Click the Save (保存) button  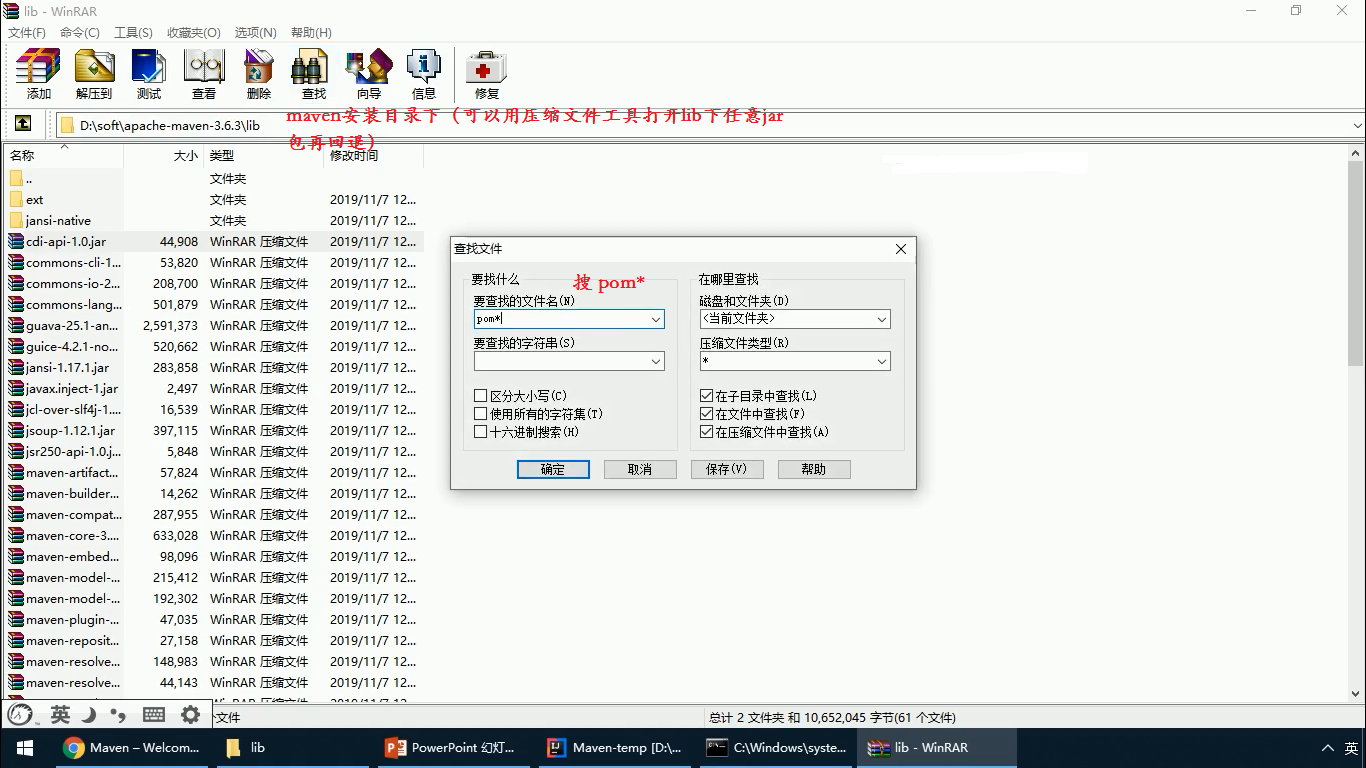coord(727,469)
